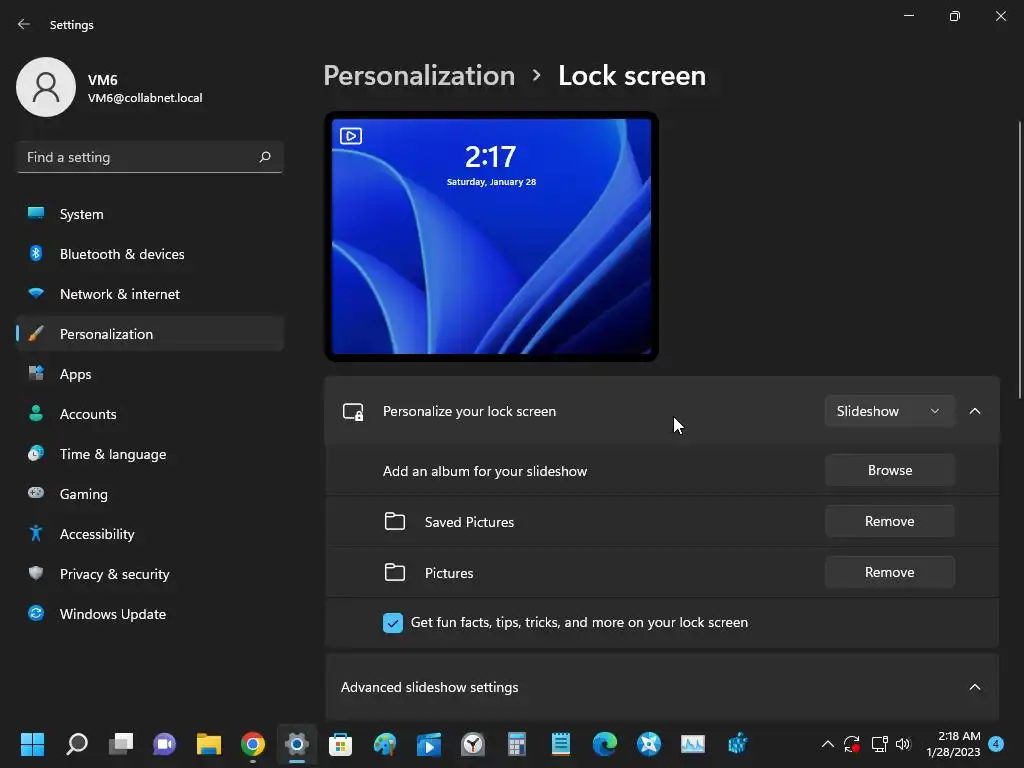Open Microsoft Store from taskbar
Image resolution: width=1024 pixels, height=768 pixels.
(x=340, y=743)
